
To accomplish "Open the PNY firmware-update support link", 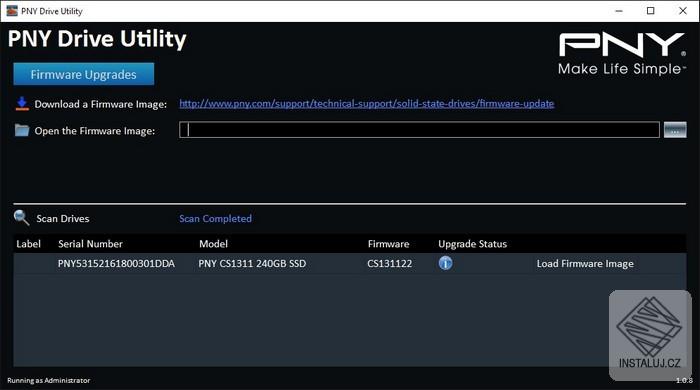I will pyautogui.click(x=367, y=104).
